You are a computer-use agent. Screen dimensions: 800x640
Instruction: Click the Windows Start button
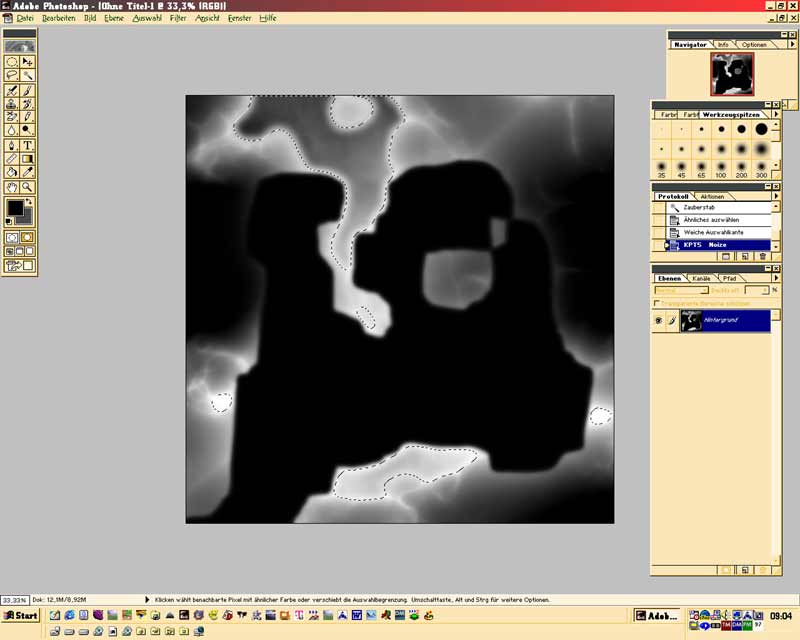click(x=21, y=615)
